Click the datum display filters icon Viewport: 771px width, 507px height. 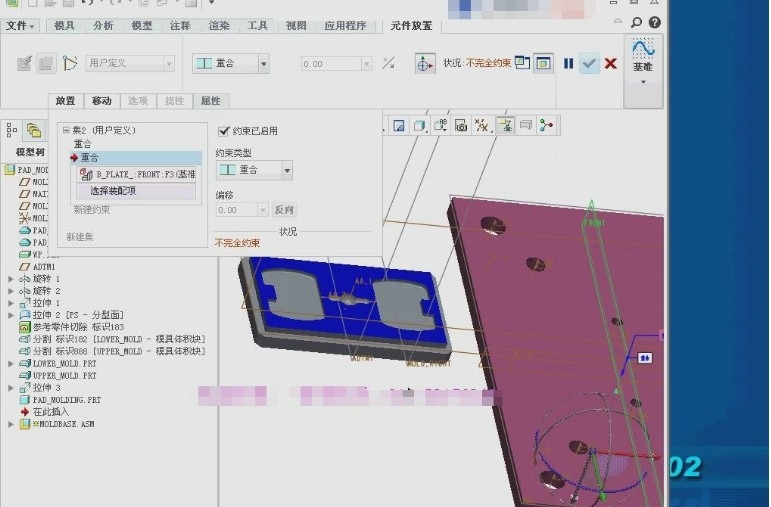482,126
